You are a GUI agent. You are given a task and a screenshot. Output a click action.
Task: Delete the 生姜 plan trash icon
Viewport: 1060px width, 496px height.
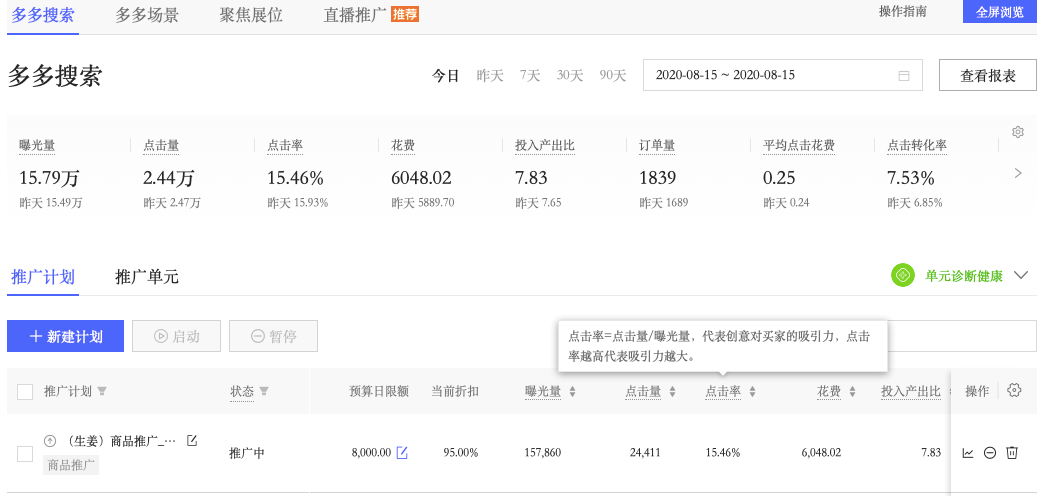pyautogui.click(x=1012, y=453)
